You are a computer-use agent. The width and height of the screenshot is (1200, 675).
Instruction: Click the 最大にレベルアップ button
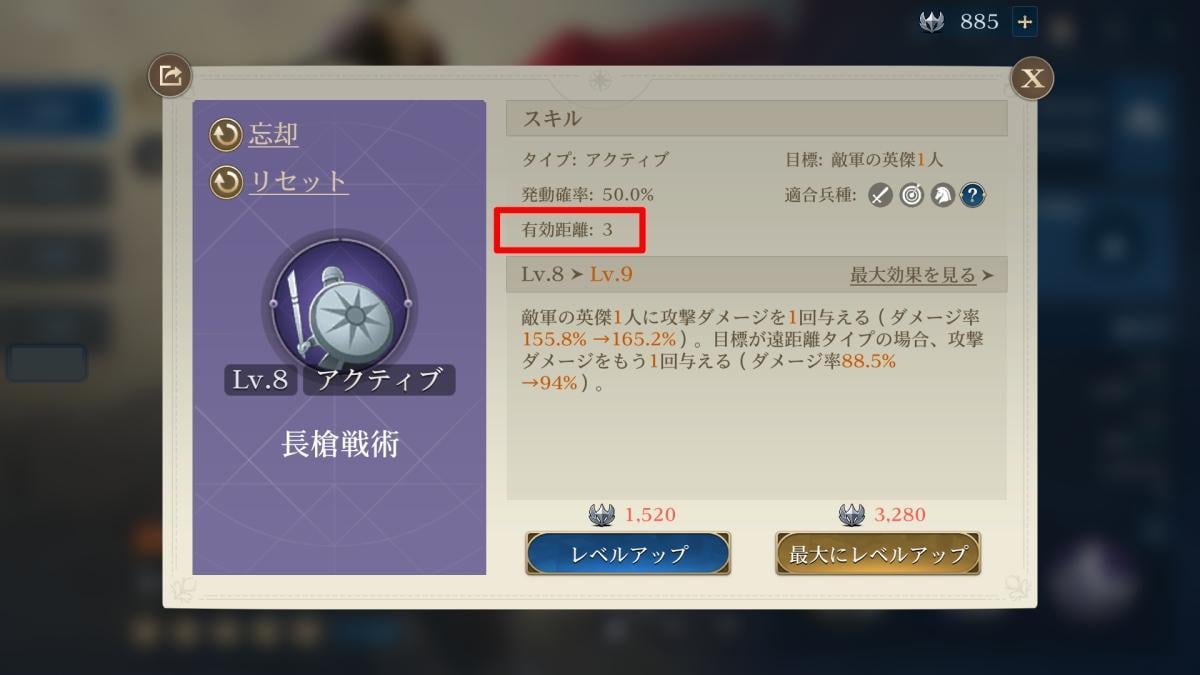[x=878, y=553]
